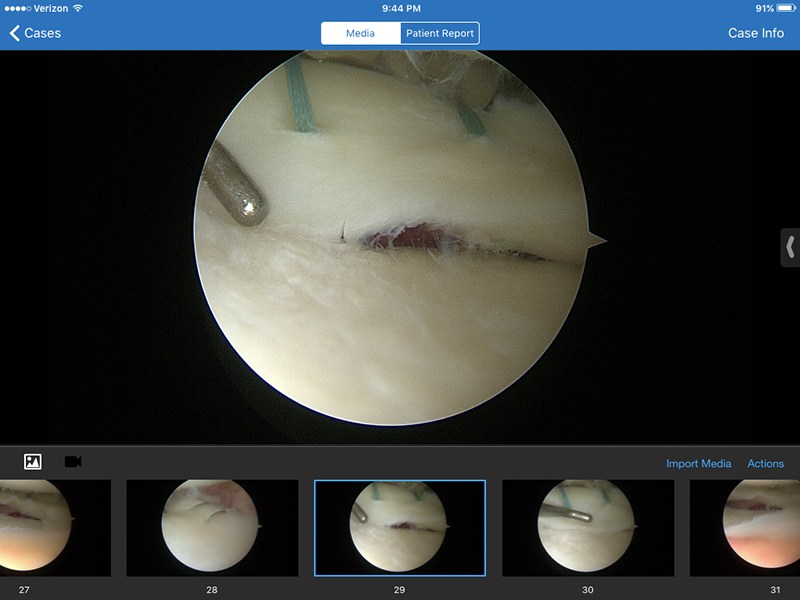Switch to the Media tab
Screen dimensions: 800x600
[361, 33]
